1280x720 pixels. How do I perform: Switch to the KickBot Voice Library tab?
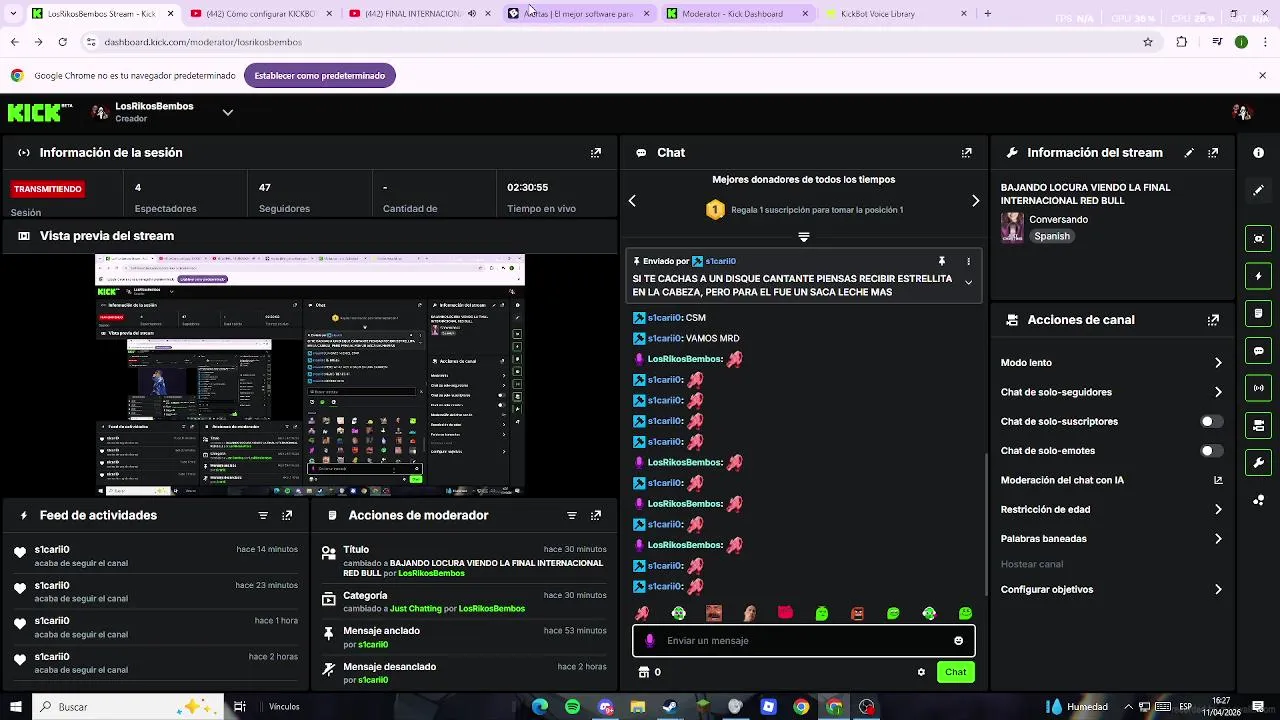(895, 14)
